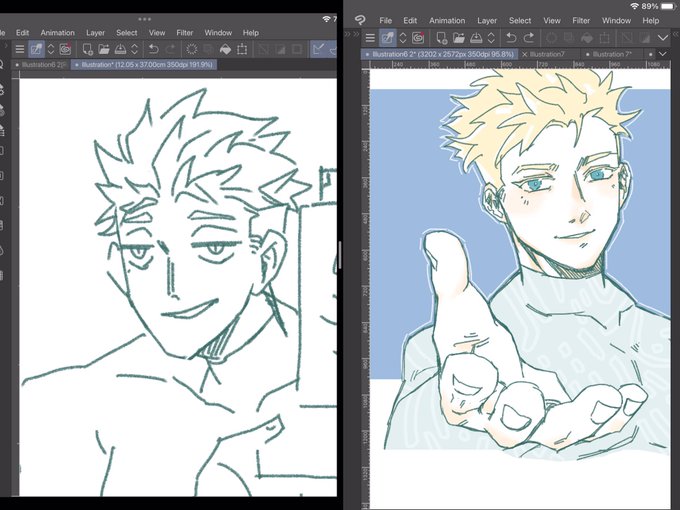The height and width of the screenshot is (510, 680).
Task: Expand the stepper arrows beside the save icon, right window
Action: [x=491, y=38]
